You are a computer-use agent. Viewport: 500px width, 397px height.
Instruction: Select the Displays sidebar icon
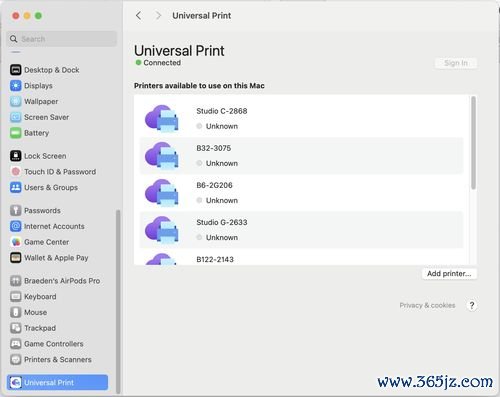[x=16, y=86]
